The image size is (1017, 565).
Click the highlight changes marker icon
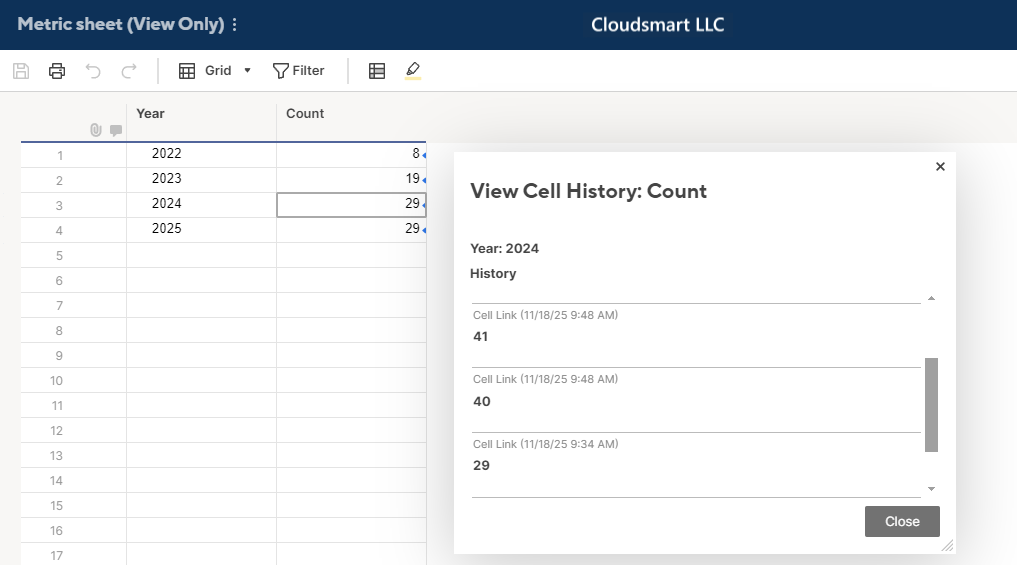click(413, 71)
